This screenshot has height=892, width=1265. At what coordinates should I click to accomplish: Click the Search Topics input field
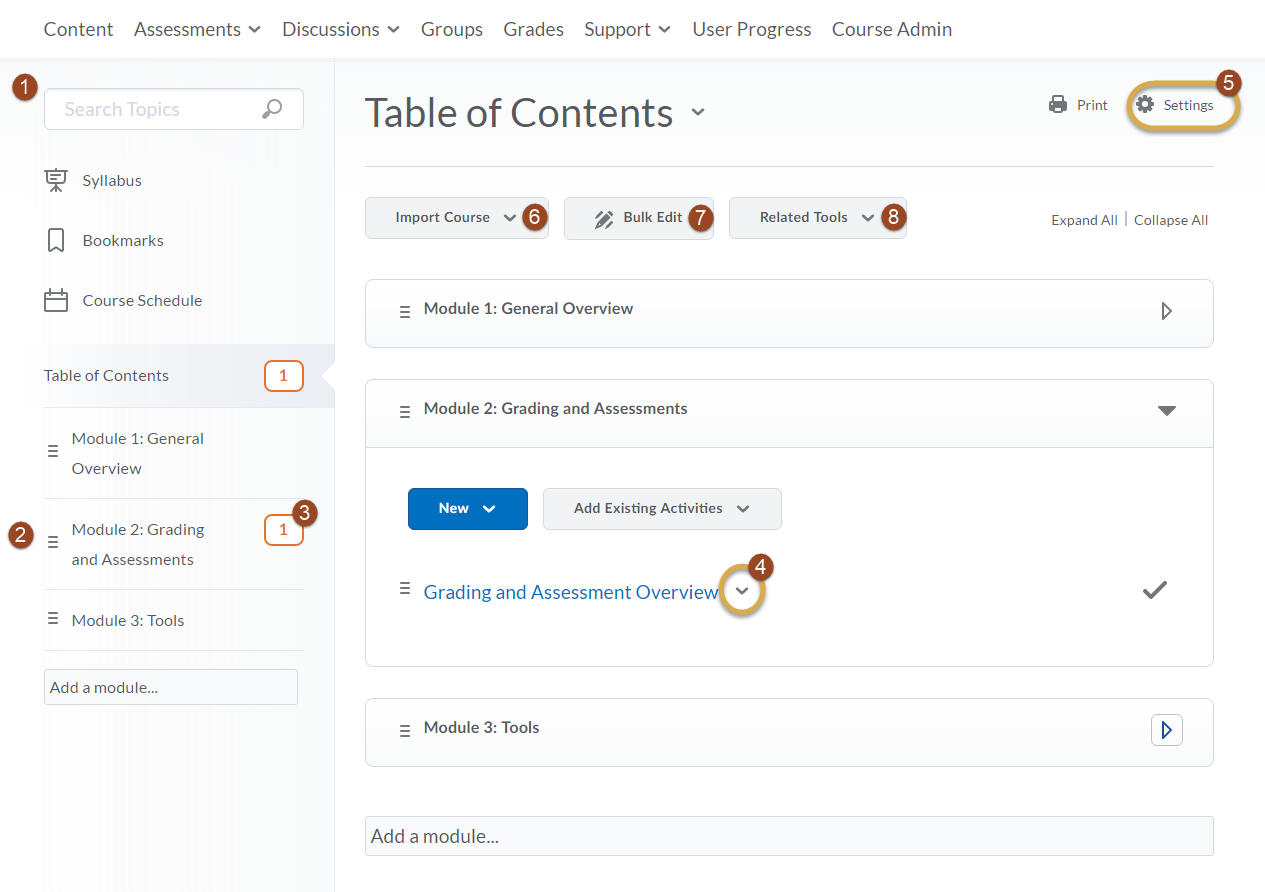[174, 109]
